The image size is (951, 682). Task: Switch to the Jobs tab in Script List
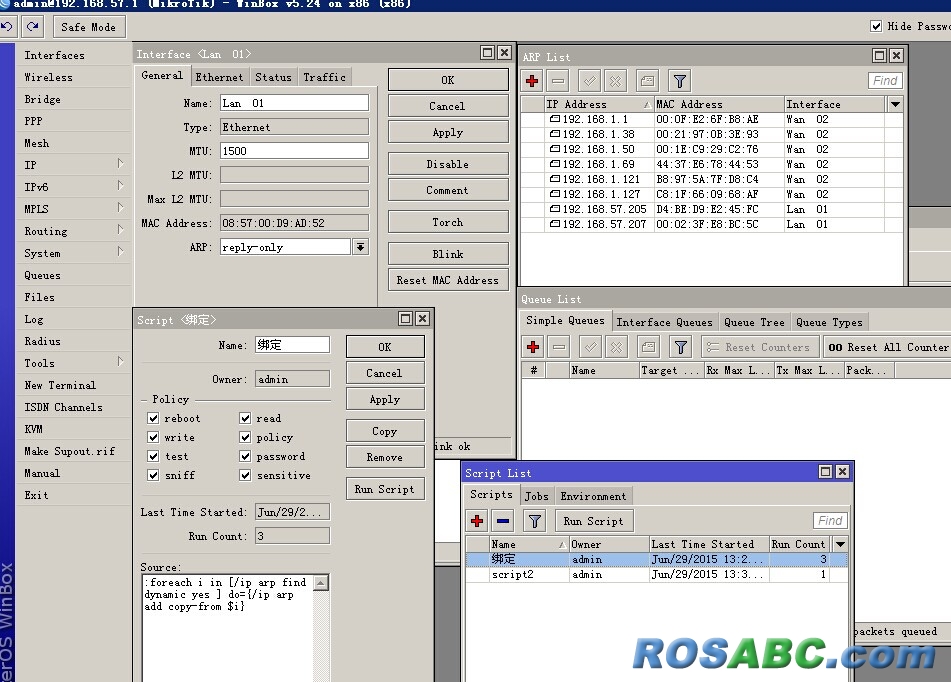pos(536,496)
